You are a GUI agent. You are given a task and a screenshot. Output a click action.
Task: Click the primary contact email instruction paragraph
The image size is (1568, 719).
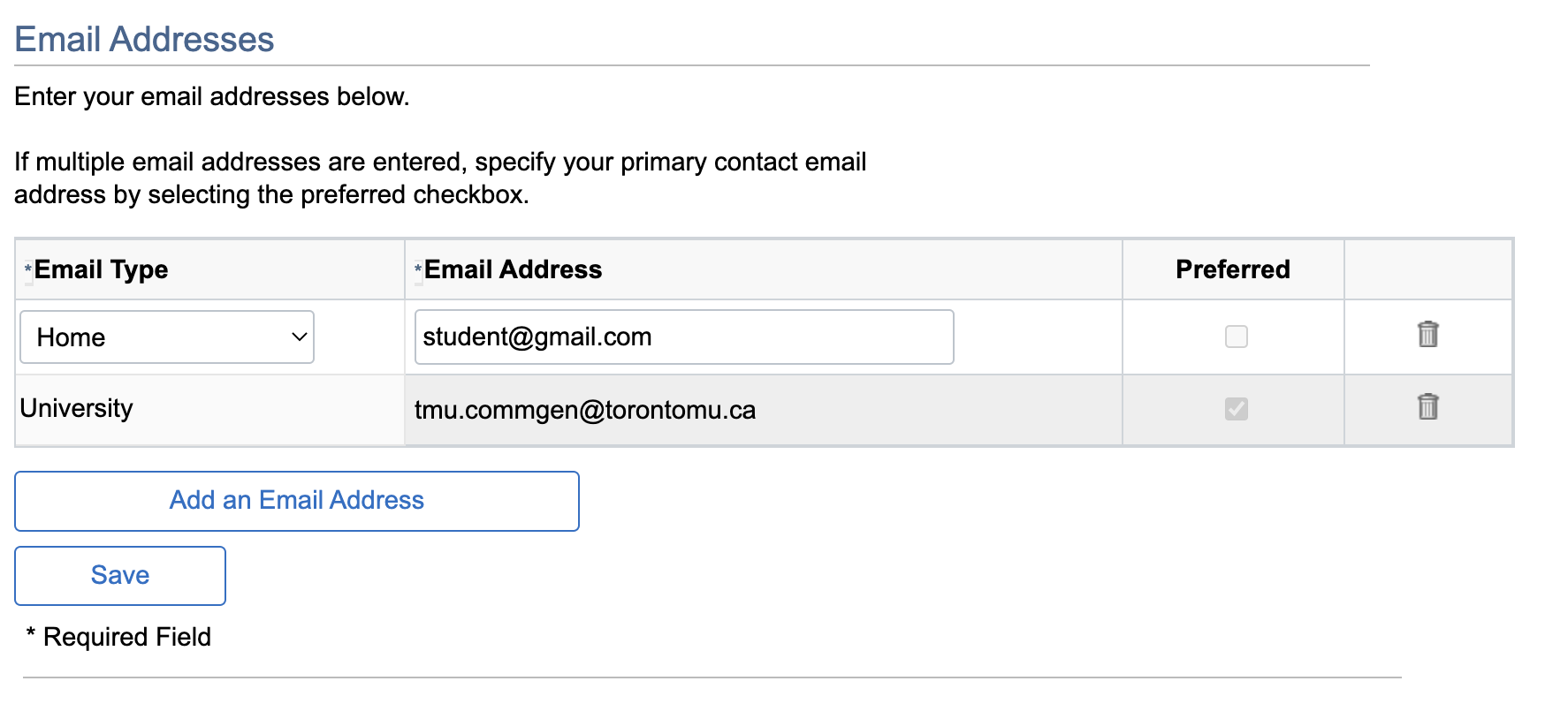coord(439,178)
